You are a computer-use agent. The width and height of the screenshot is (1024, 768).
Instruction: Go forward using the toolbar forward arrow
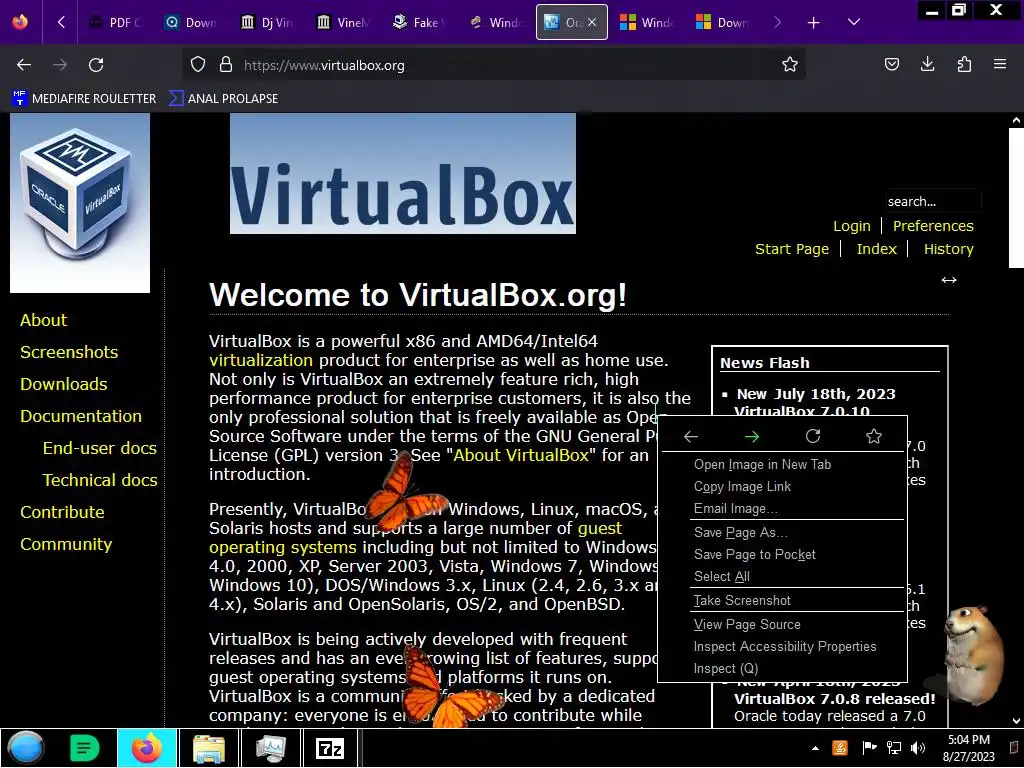click(x=60, y=65)
